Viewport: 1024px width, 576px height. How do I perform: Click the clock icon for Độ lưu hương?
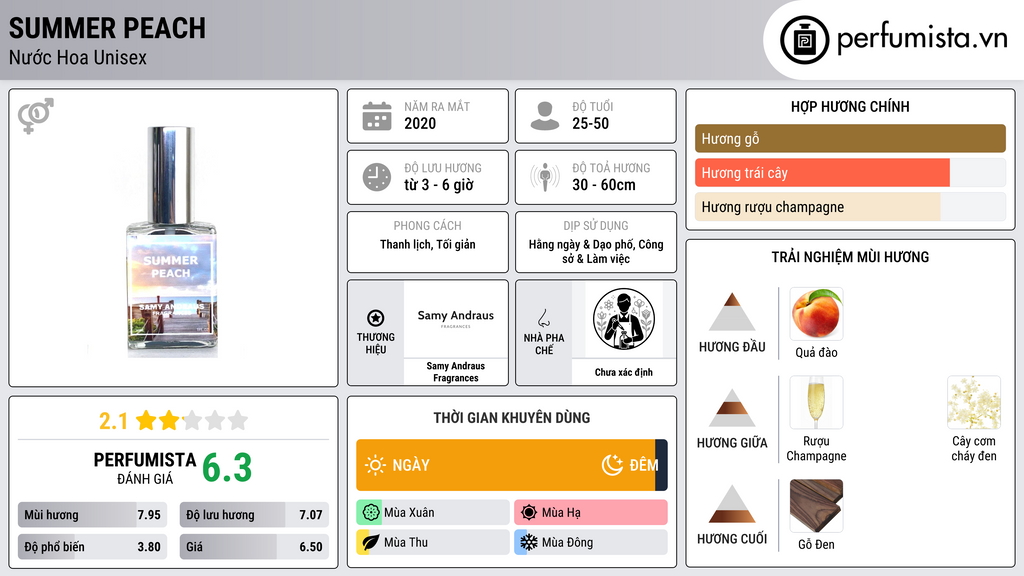pyautogui.click(x=377, y=177)
